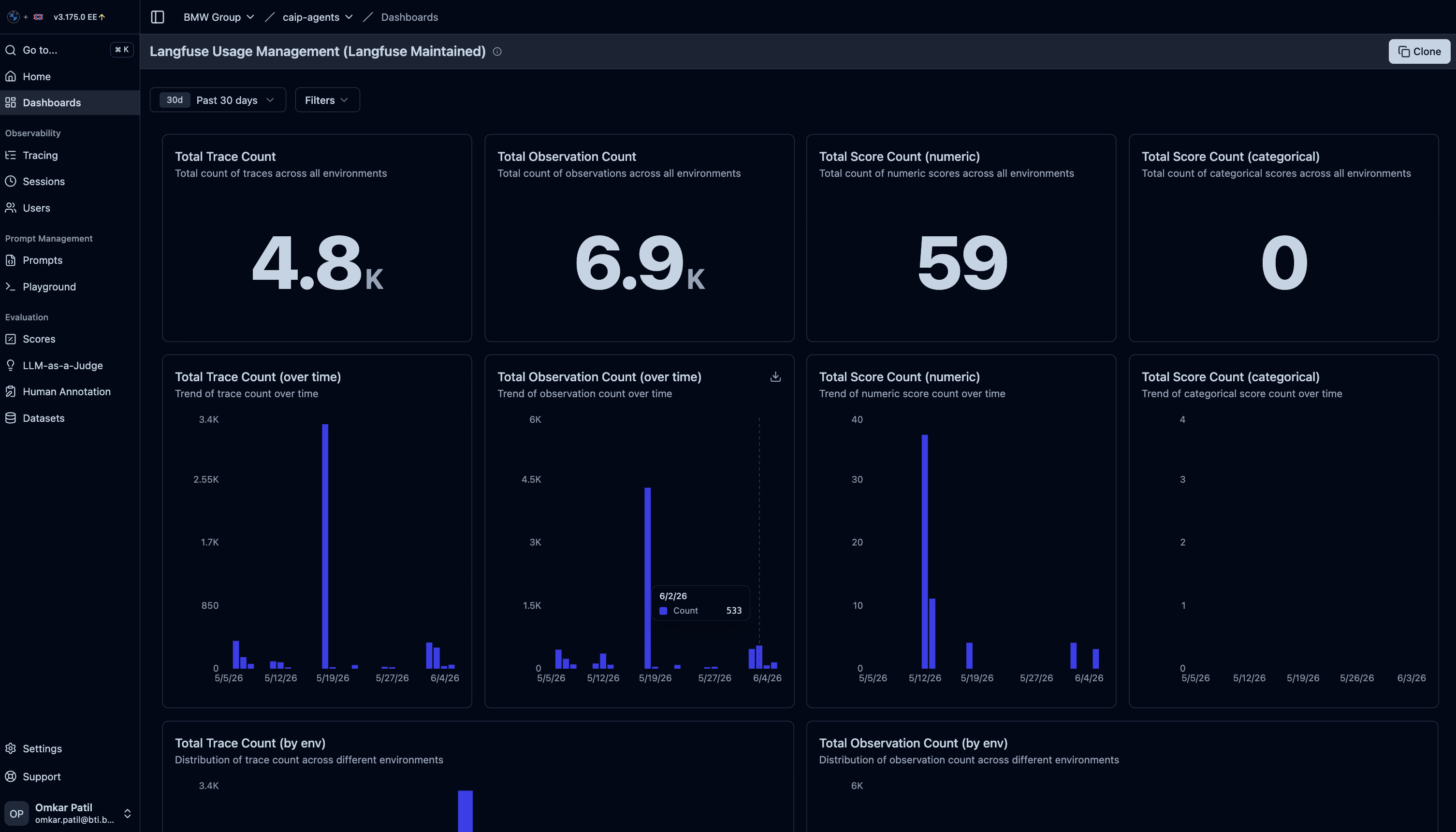Open the Datasets page
Viewport: 1456px width, 832px height.
click(x=69, y=418)
